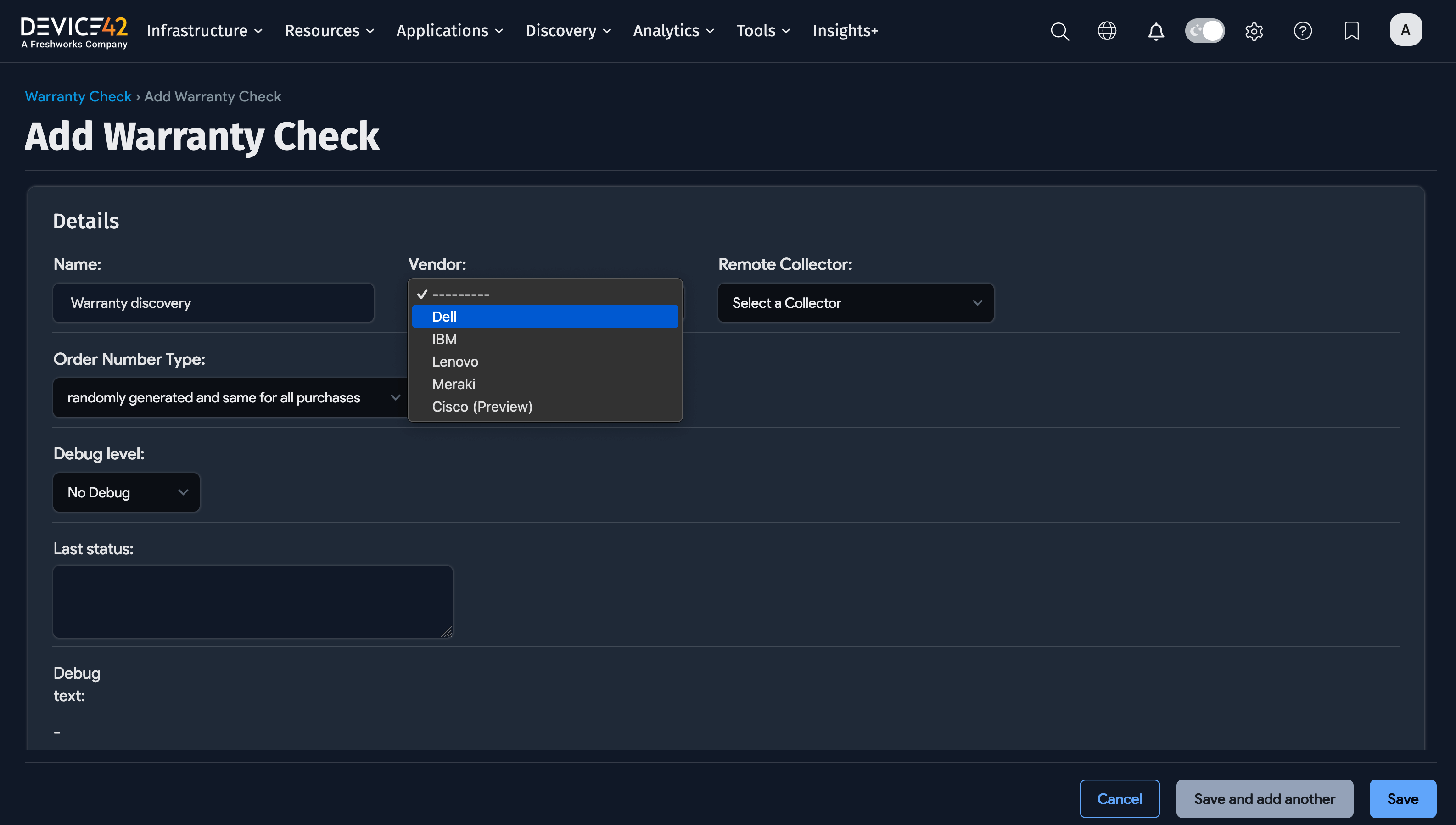Click the search magnifier icon
Image resolution: width=1456 pixels, height=825 pixels.
1059,31
